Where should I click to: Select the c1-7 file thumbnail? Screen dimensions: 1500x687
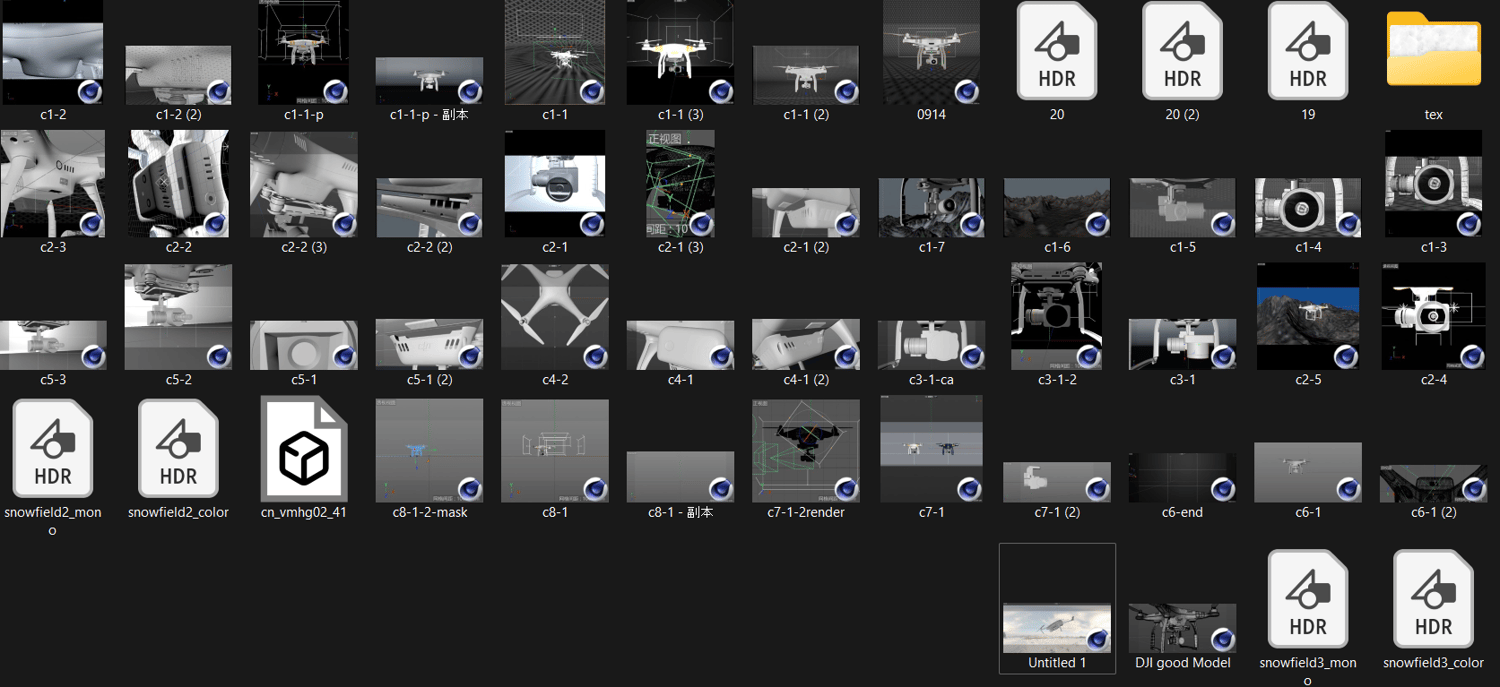point(931,208)
